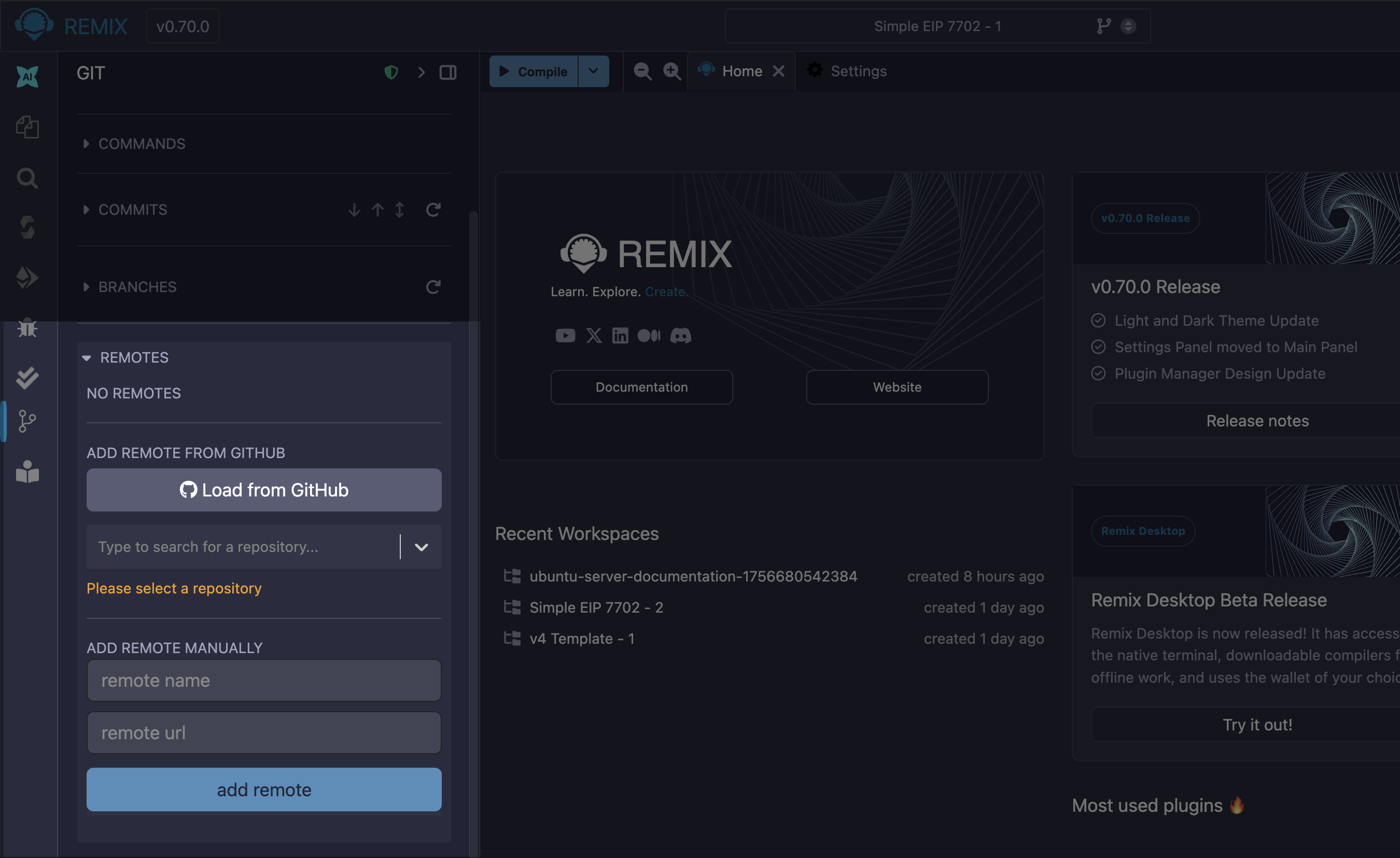Open the Compile button dropdown arrow
This screenshot has width=1400, height=858.
coord(593,71)
